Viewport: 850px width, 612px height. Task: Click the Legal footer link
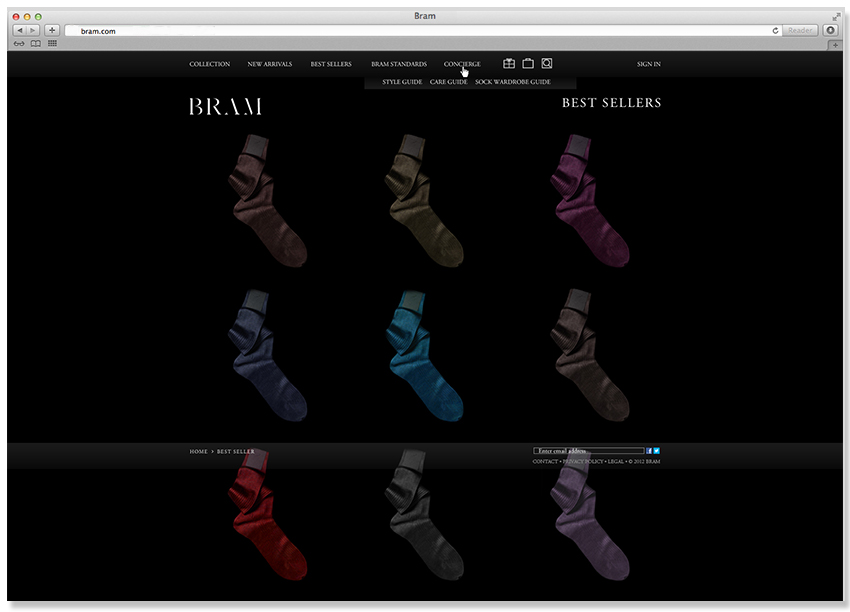click(x=615, y=462)
